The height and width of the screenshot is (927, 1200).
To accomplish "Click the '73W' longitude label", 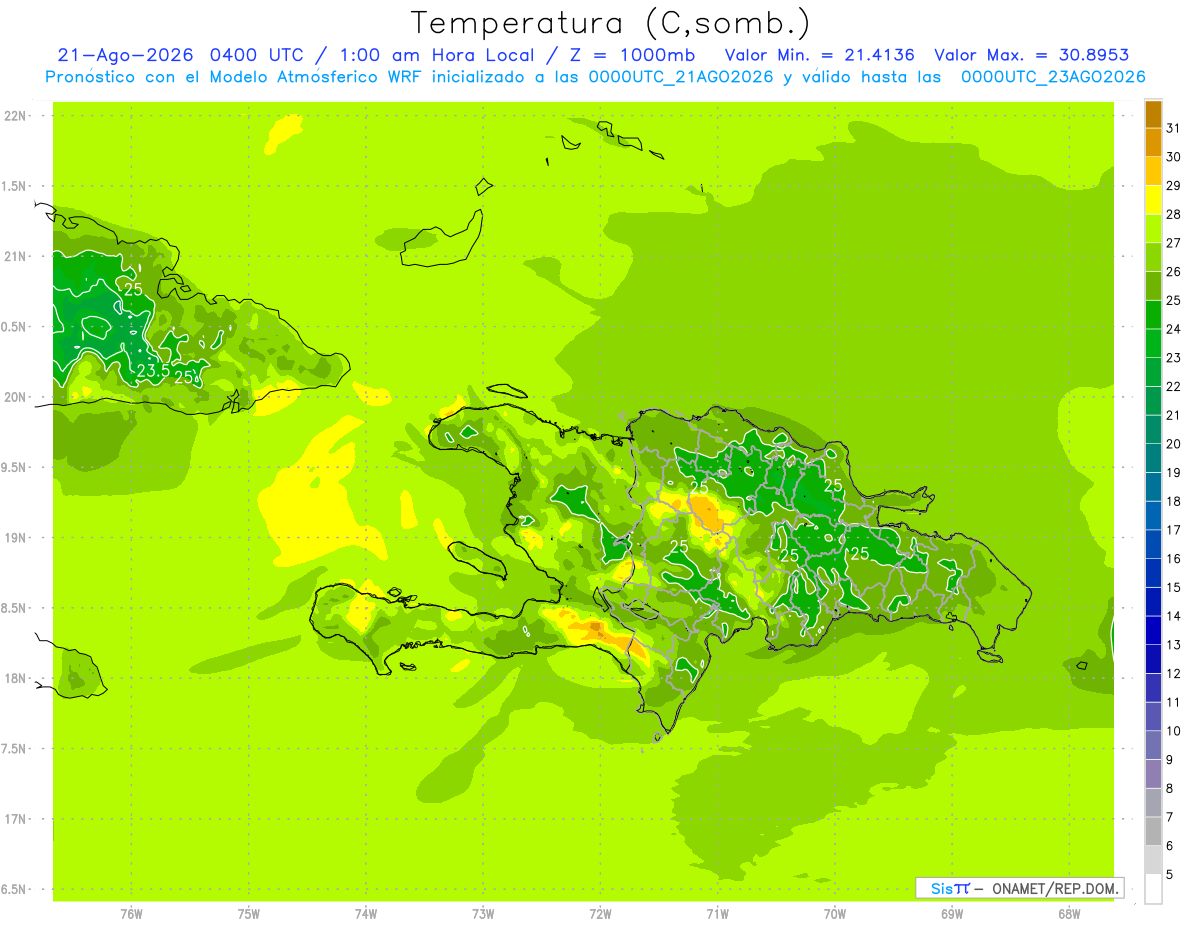I will tap(483, 913).
